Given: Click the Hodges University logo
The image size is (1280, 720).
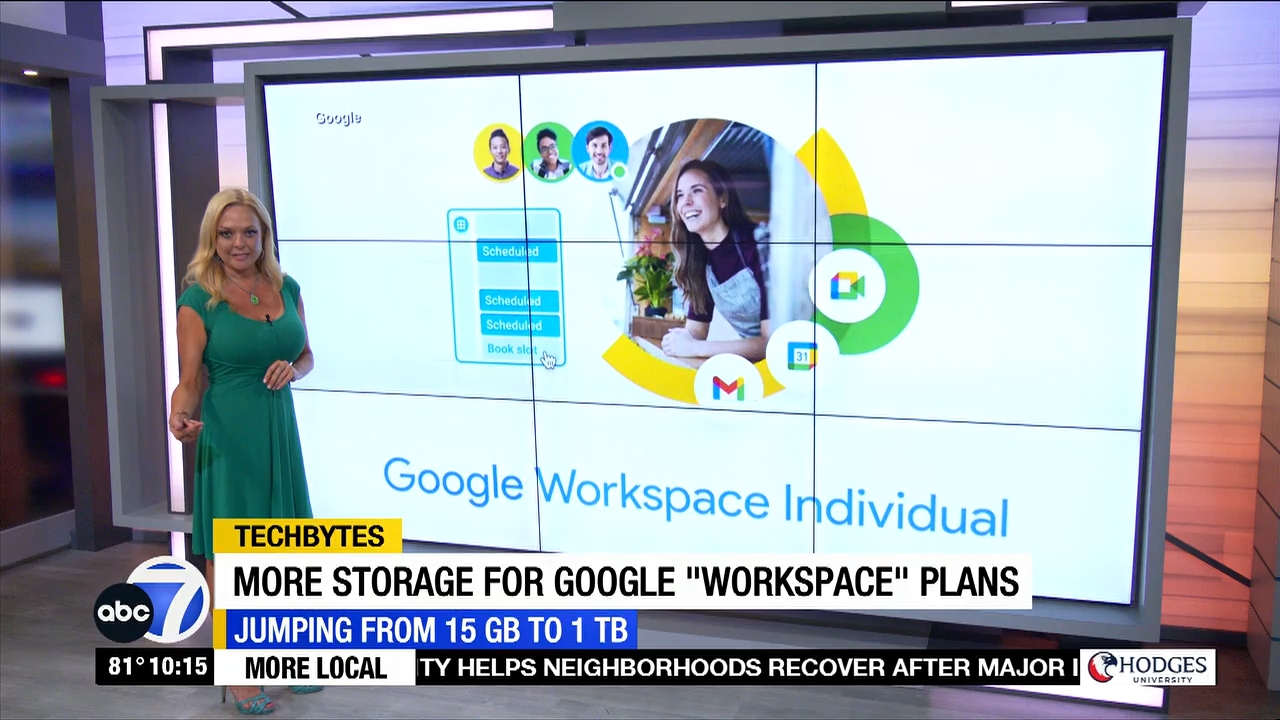Looking at the screenshot, I should (x=1148, y=667).
